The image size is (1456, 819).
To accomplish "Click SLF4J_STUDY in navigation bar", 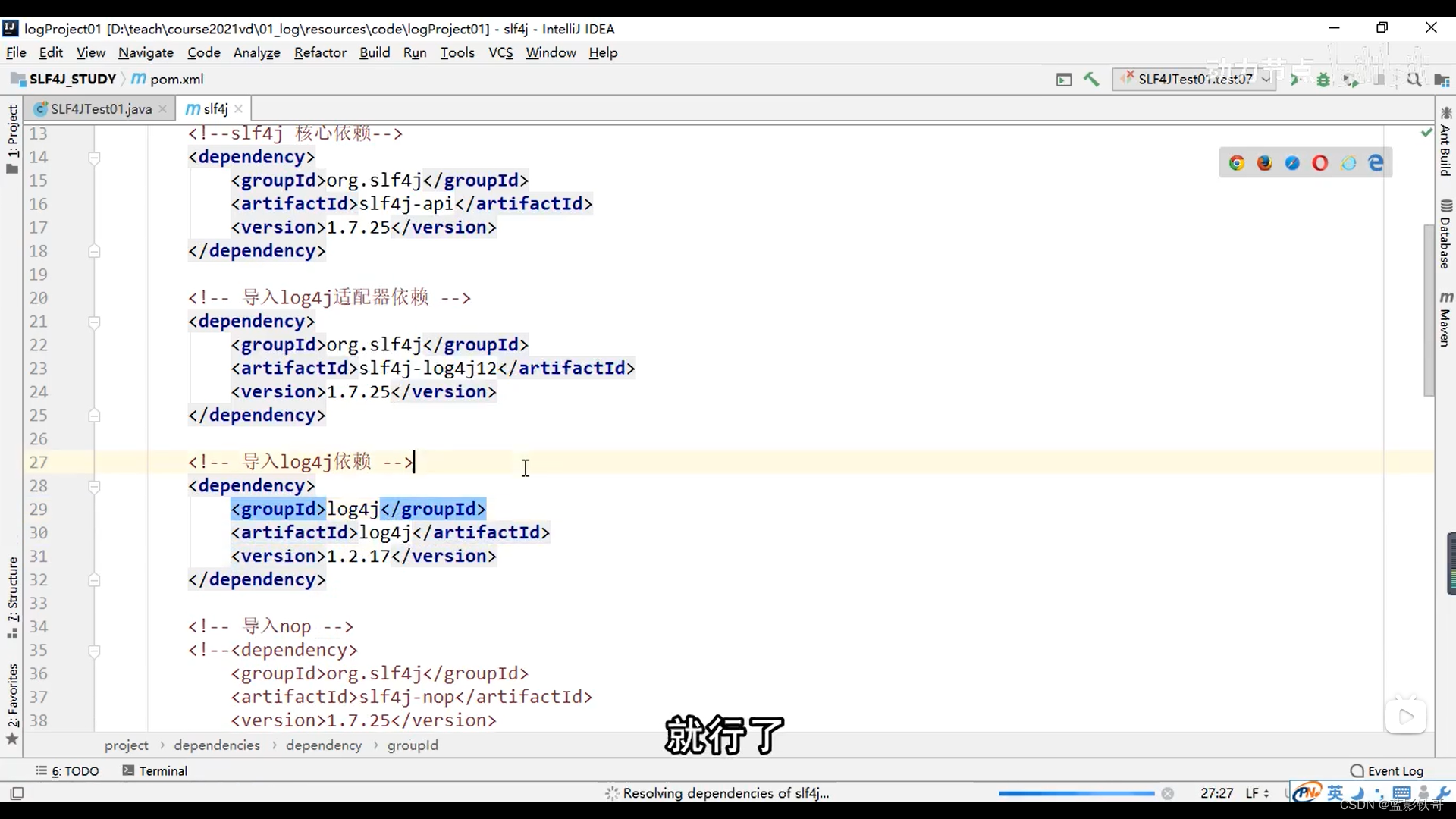I will click(64, 79).
